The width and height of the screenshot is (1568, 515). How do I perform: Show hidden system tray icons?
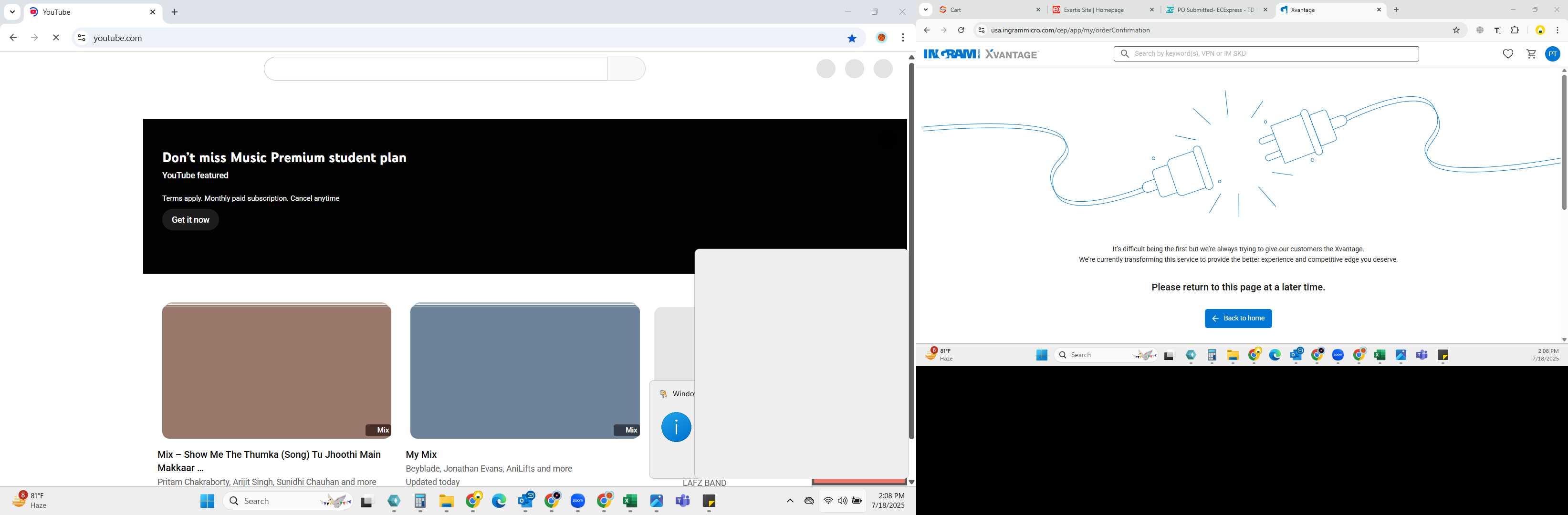pos(790,501)
